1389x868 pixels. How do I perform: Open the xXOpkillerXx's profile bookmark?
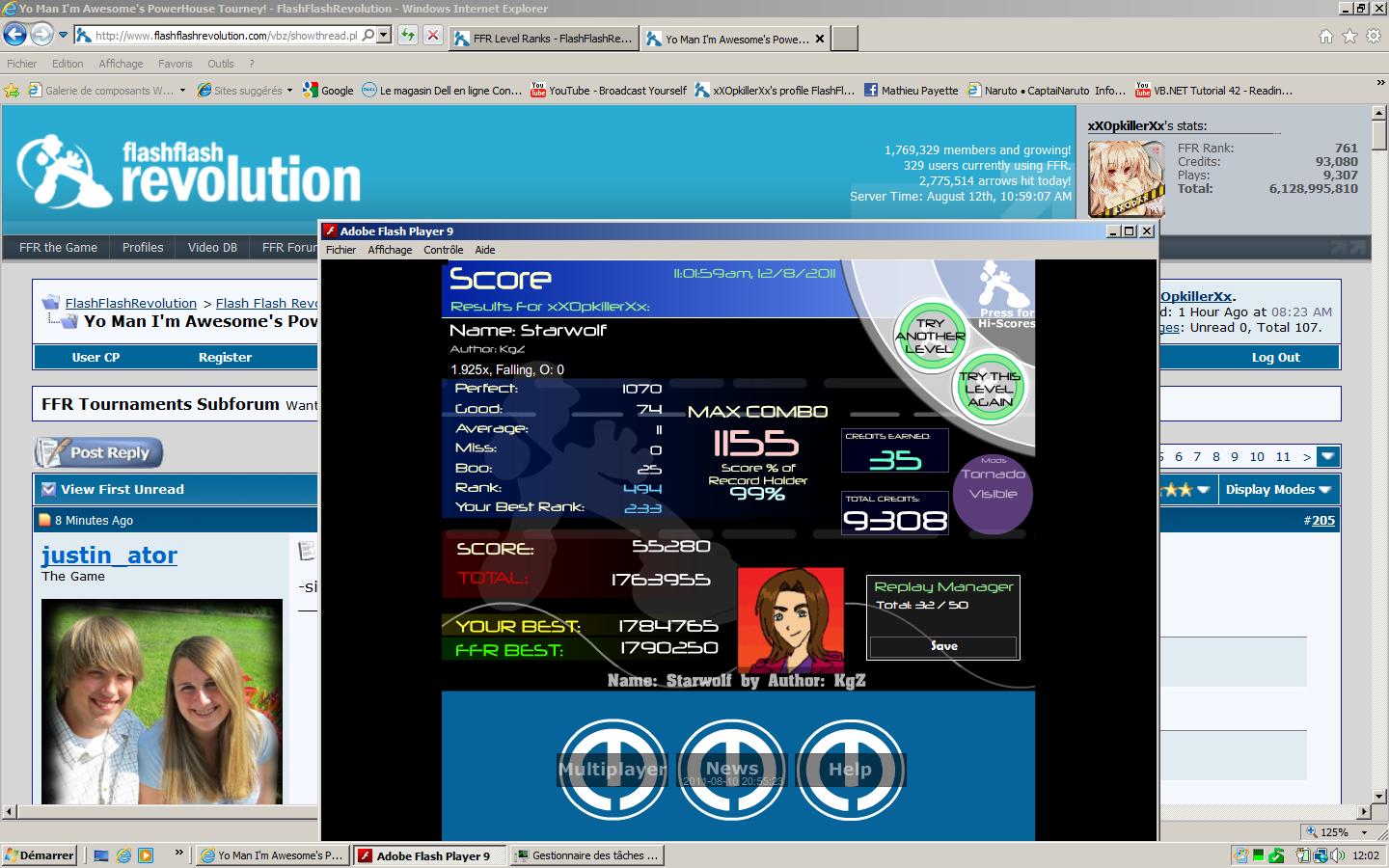click(775, 91)
